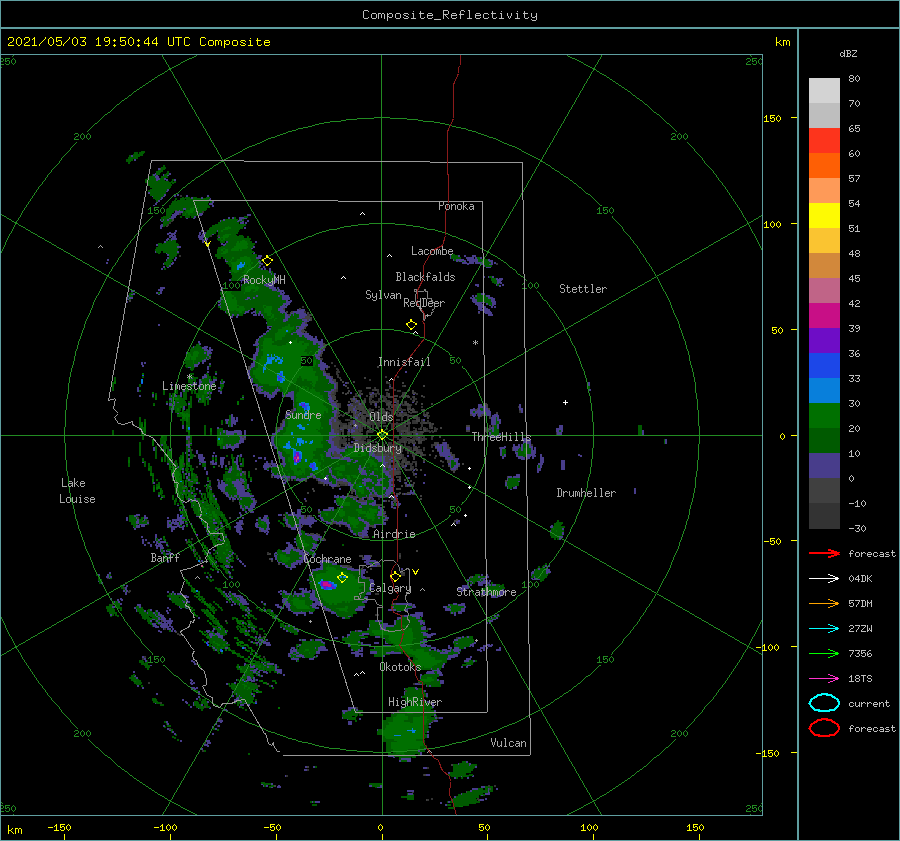The image size is (900, 841).
Task: Pick the purple 36-39 dBZ color swatch
Action: click(x=824, y=341)
